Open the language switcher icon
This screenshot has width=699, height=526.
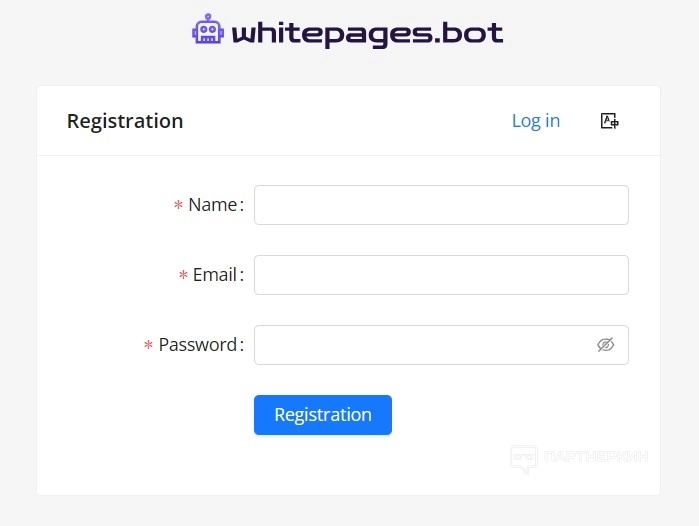tap(609, 121)
